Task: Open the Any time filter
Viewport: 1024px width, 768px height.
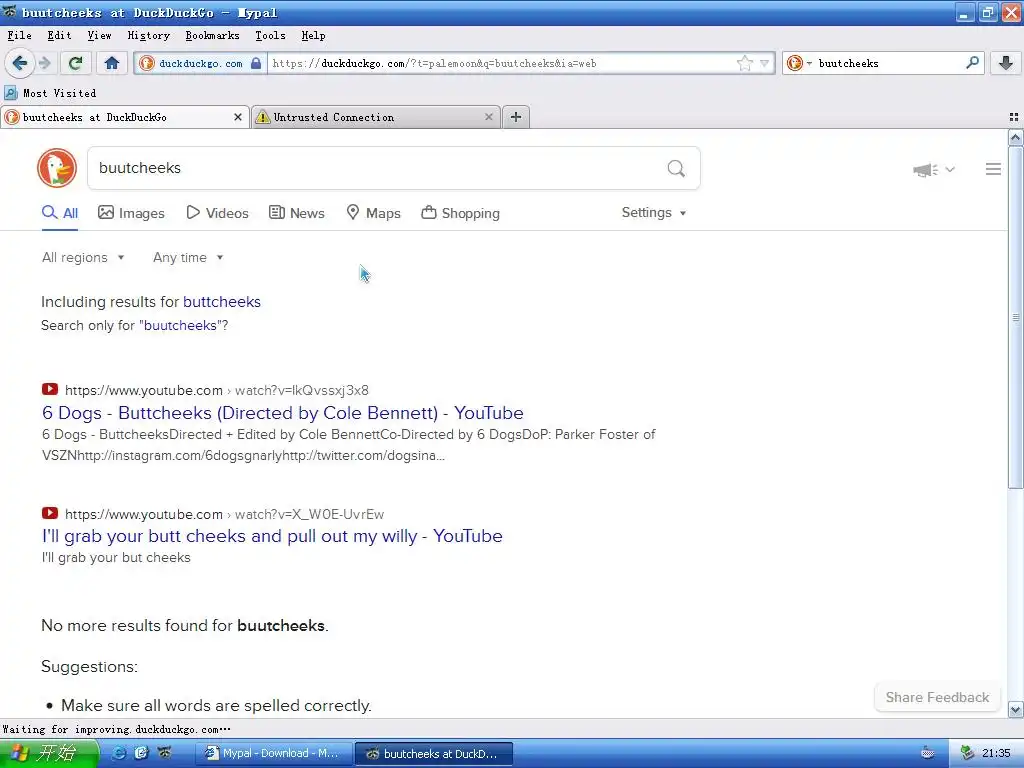Action: pyautogui.click(x=188, y=257)
